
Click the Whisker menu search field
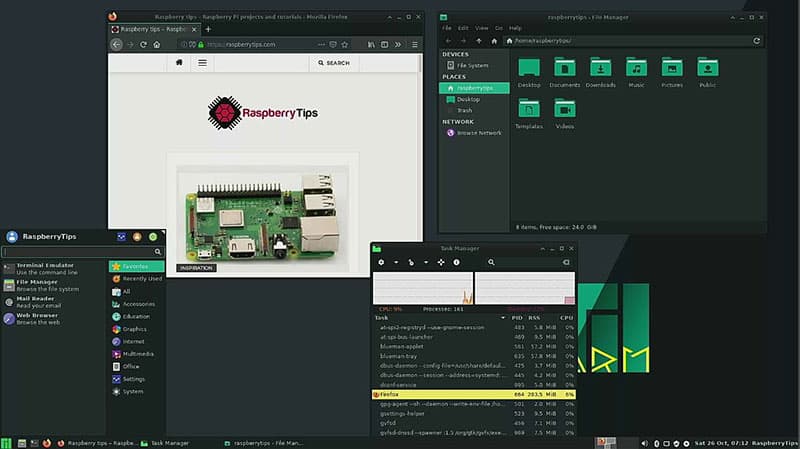82,252
